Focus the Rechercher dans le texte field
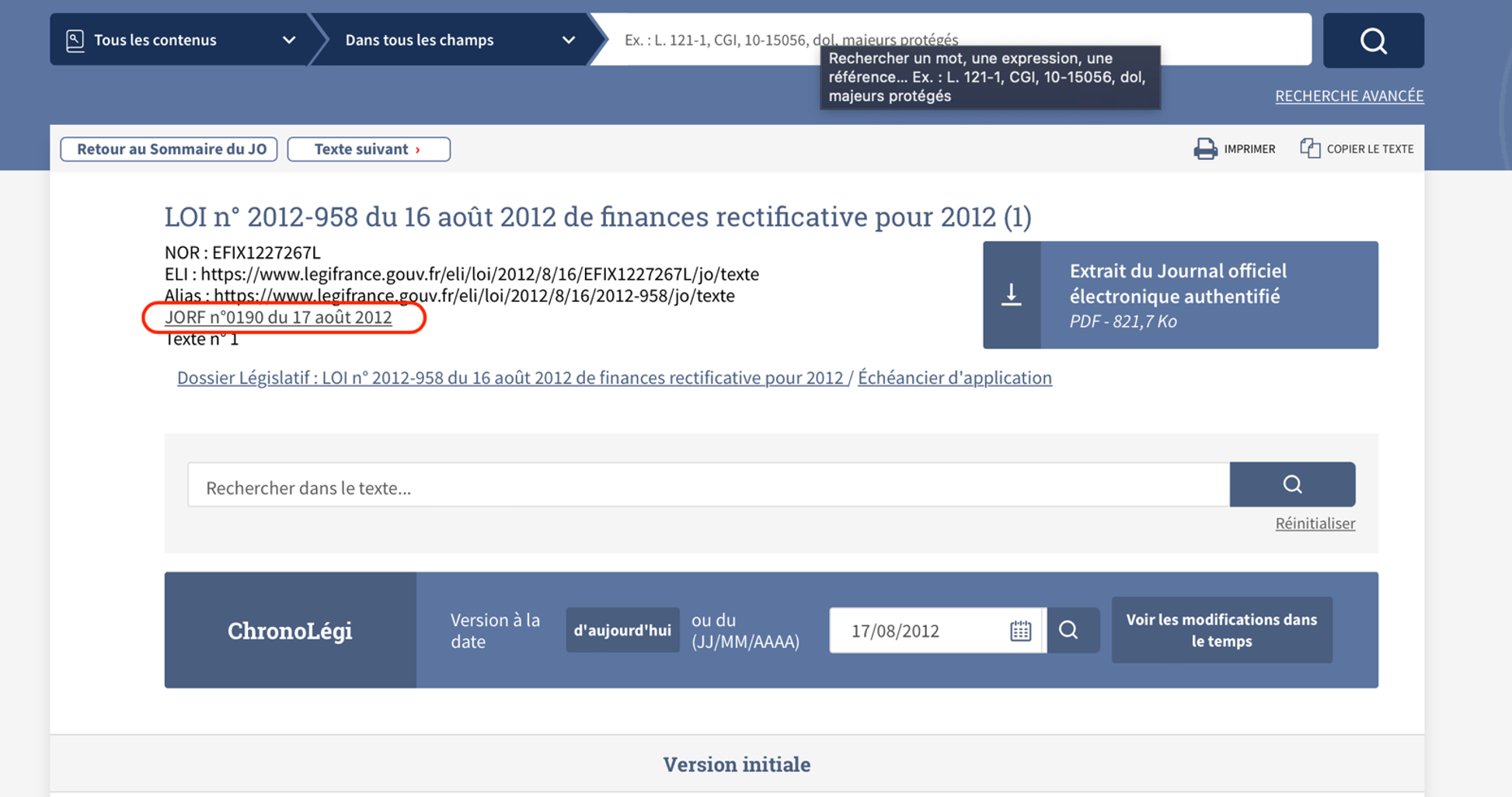The width and height of the screenshot is (1512, 797). click(x=709, y=486)
